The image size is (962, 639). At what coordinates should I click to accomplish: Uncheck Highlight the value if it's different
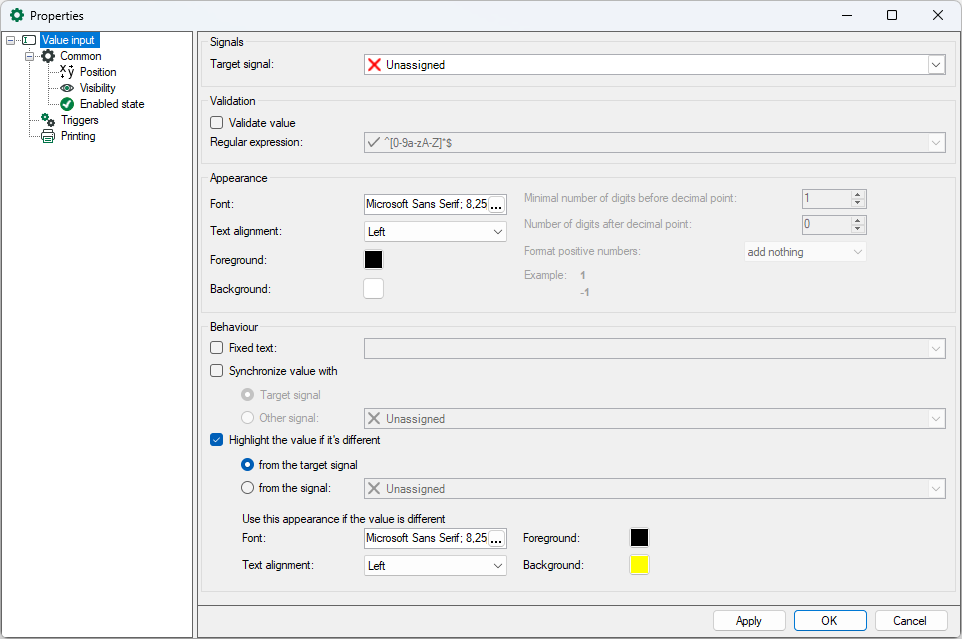click(217, 440)
